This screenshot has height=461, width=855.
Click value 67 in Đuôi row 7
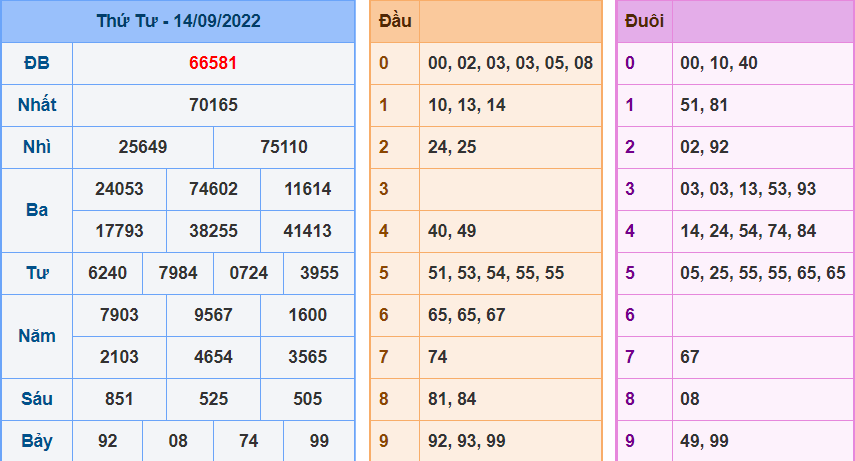pyautogui.click(x=690, y=357)
